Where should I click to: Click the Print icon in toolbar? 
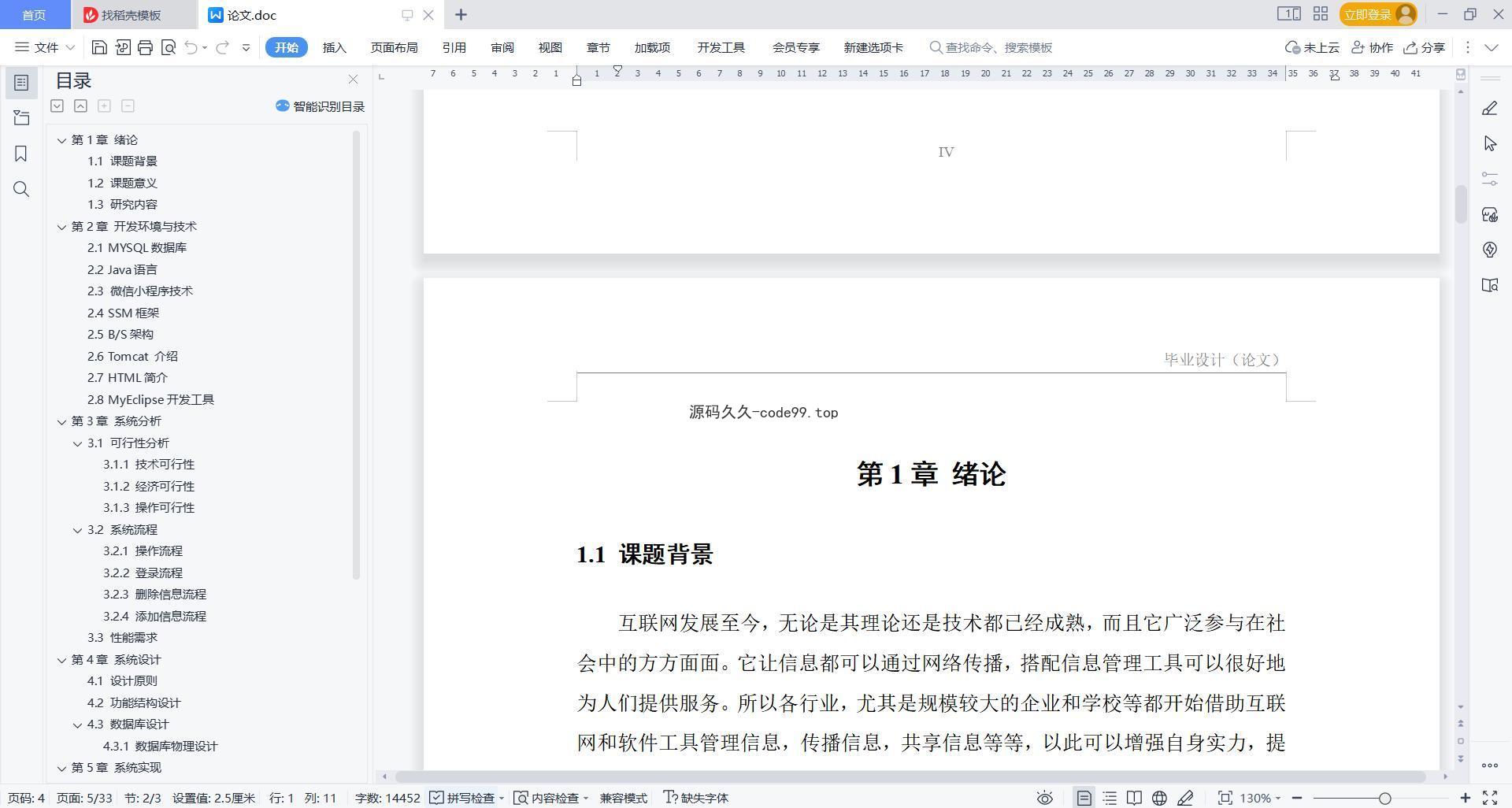coord(145,47)
